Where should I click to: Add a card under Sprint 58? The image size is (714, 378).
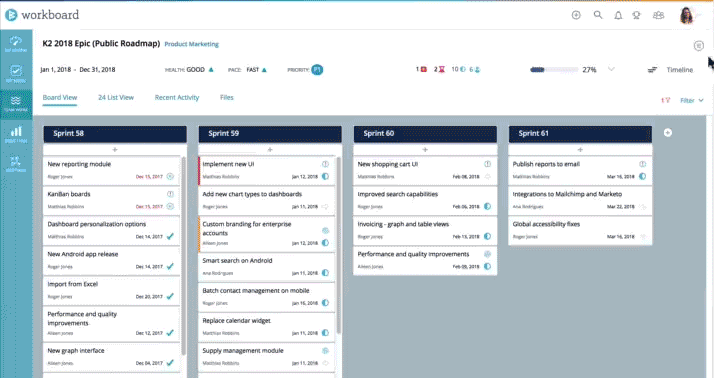(x=115, y=149)
